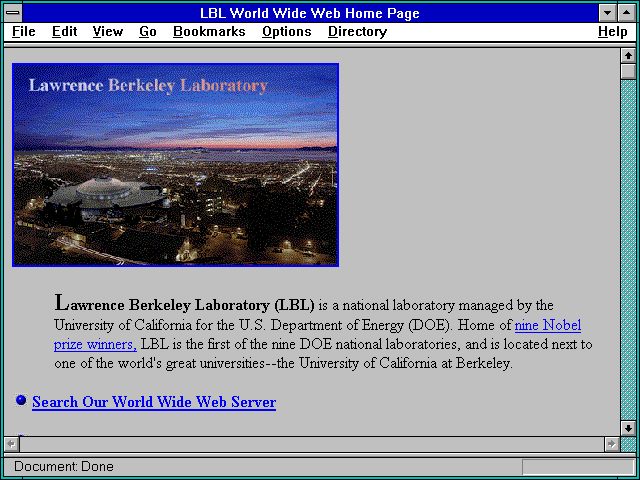Open the Bookmarks menu
The width and height of the screenshot is (640, 480).
tap(209, 32)
